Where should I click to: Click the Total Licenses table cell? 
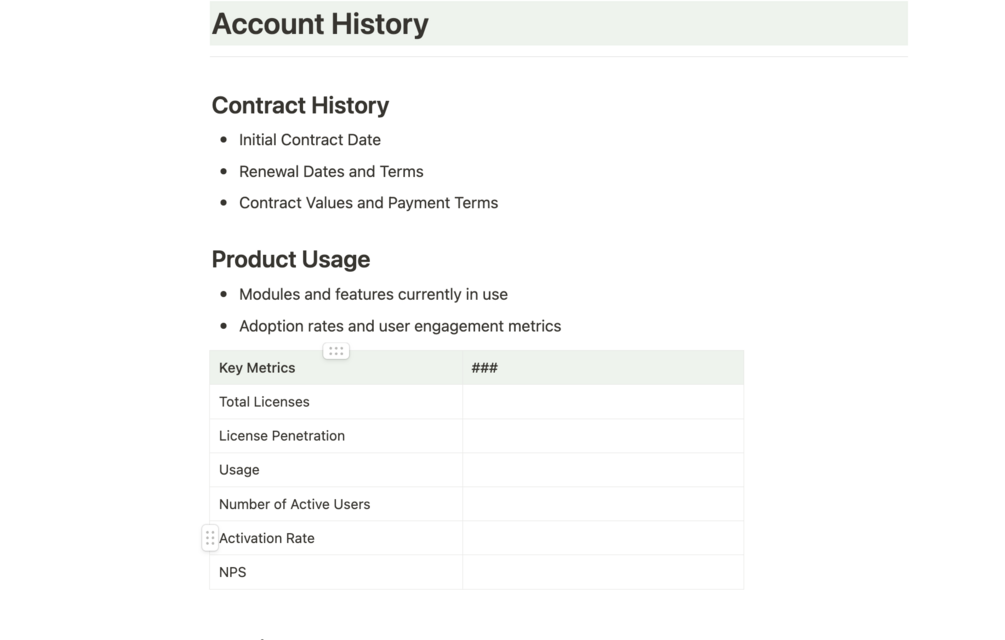point(336,402)
